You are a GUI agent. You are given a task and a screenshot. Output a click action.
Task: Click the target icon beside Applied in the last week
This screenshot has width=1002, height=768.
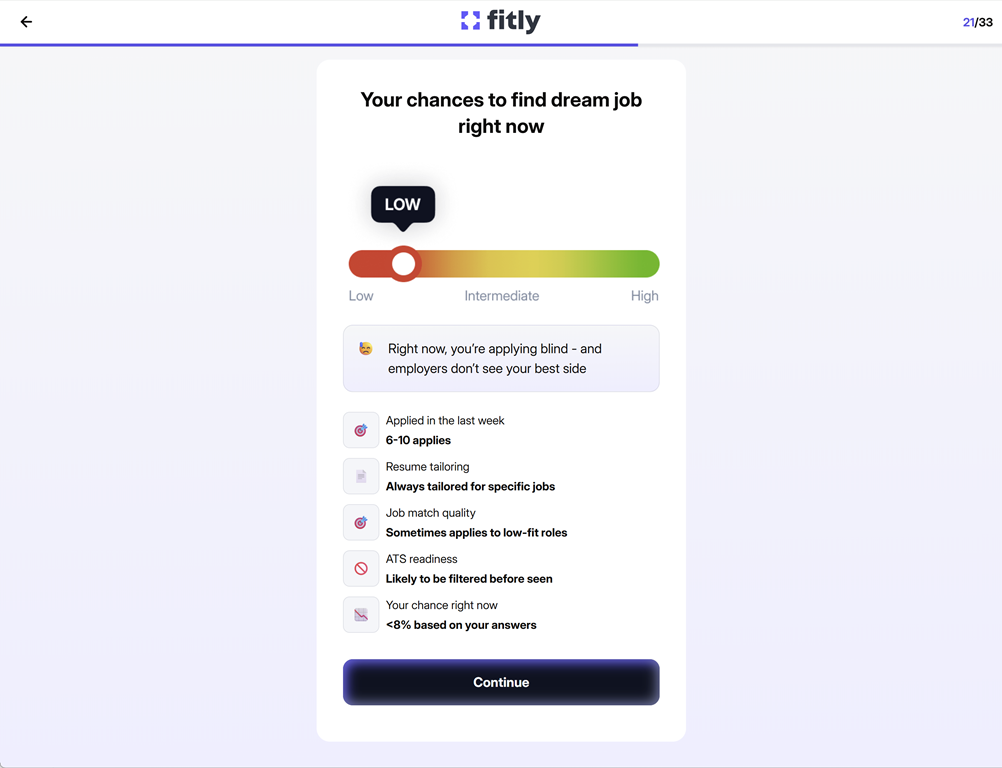click(361, 431)
